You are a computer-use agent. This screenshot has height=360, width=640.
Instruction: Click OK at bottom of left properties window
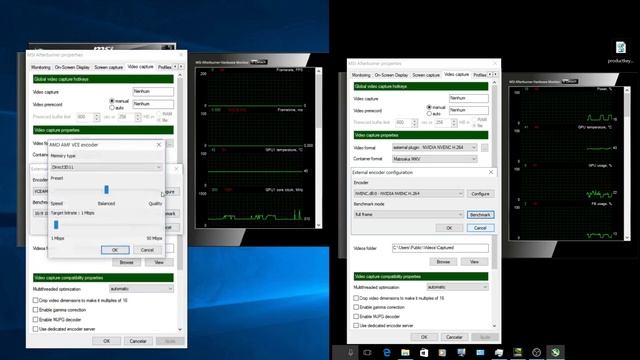(x=106, y=341)
